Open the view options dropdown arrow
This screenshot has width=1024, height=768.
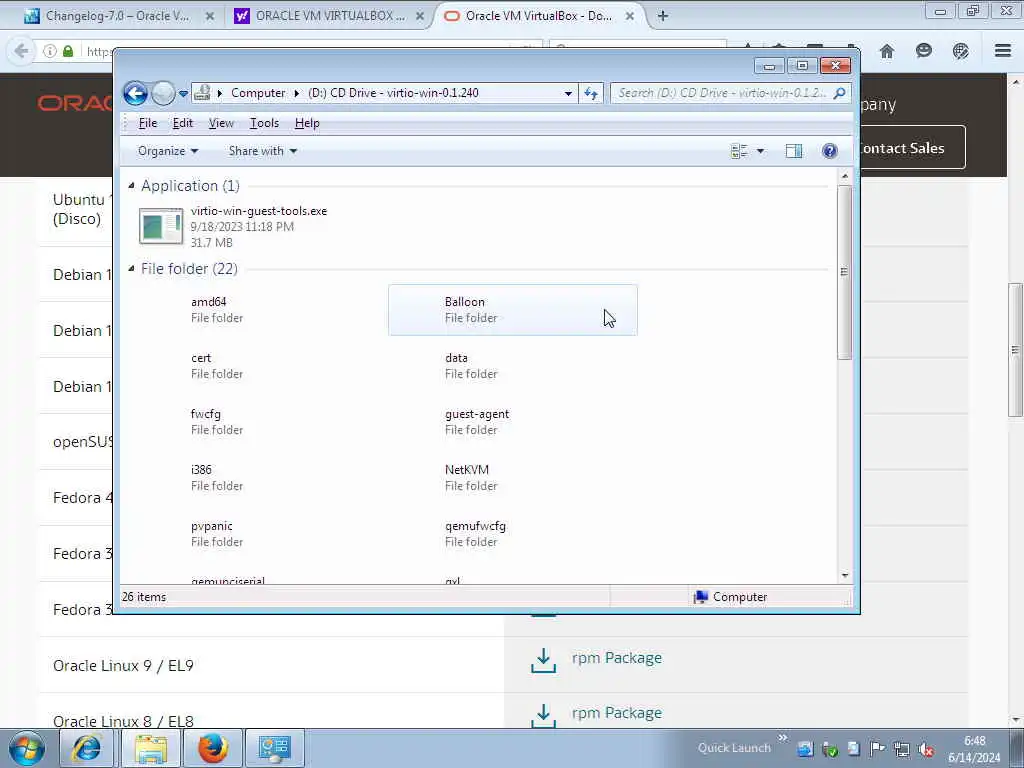(x=760, y=152)
